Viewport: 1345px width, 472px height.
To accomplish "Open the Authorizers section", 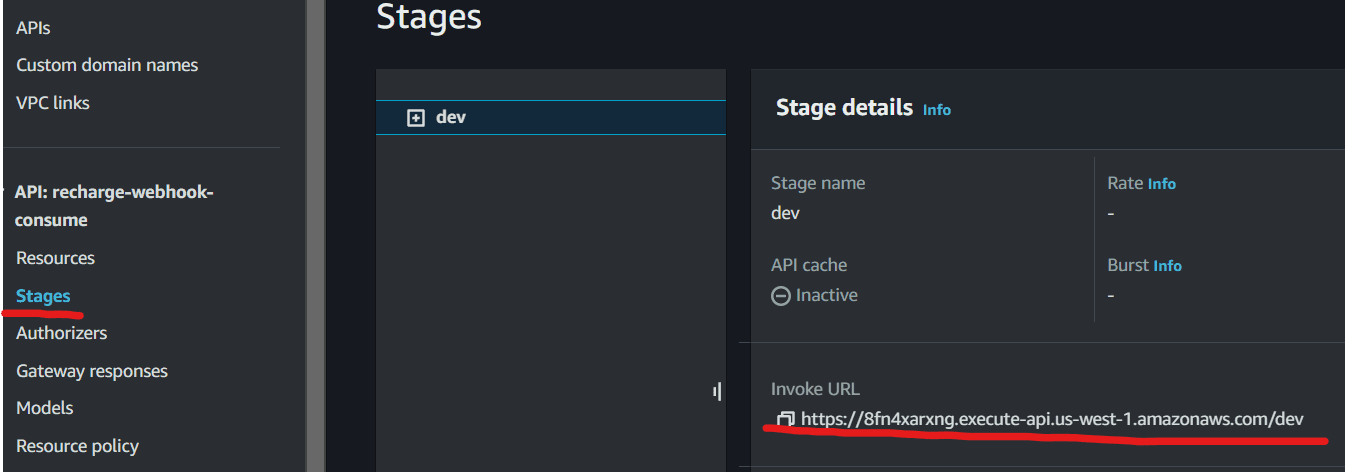I will [61, 333].
